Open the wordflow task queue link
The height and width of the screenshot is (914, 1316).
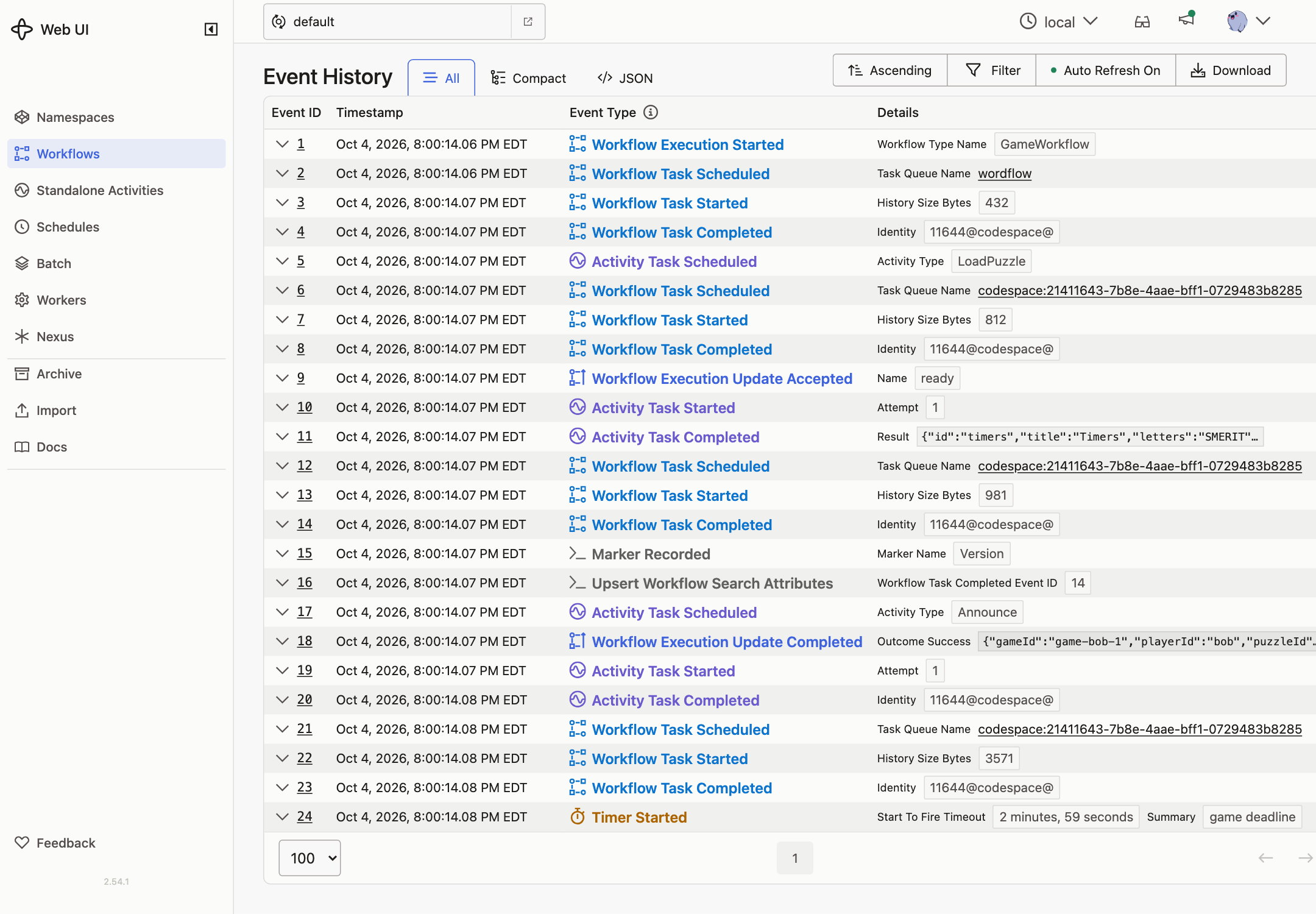click(1005, 174)
